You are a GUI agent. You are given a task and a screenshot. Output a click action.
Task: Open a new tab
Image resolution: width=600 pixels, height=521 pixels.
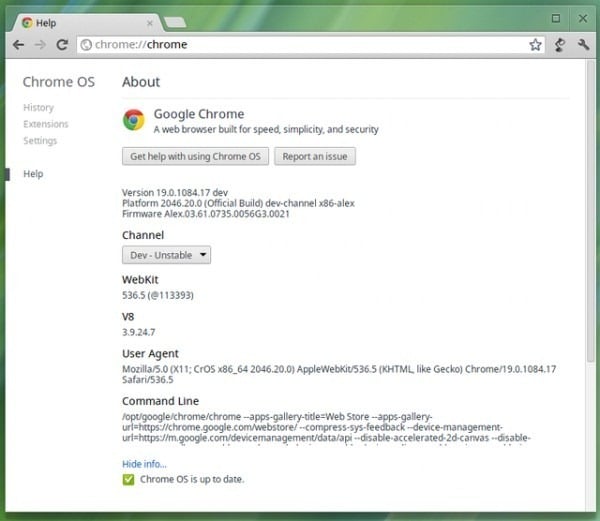pos(175,23)
